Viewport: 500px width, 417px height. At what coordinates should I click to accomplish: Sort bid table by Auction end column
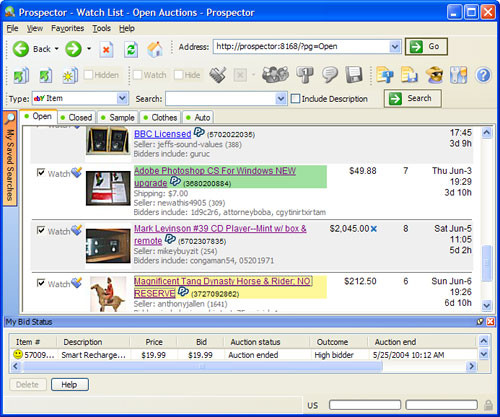tap(395, 342)
